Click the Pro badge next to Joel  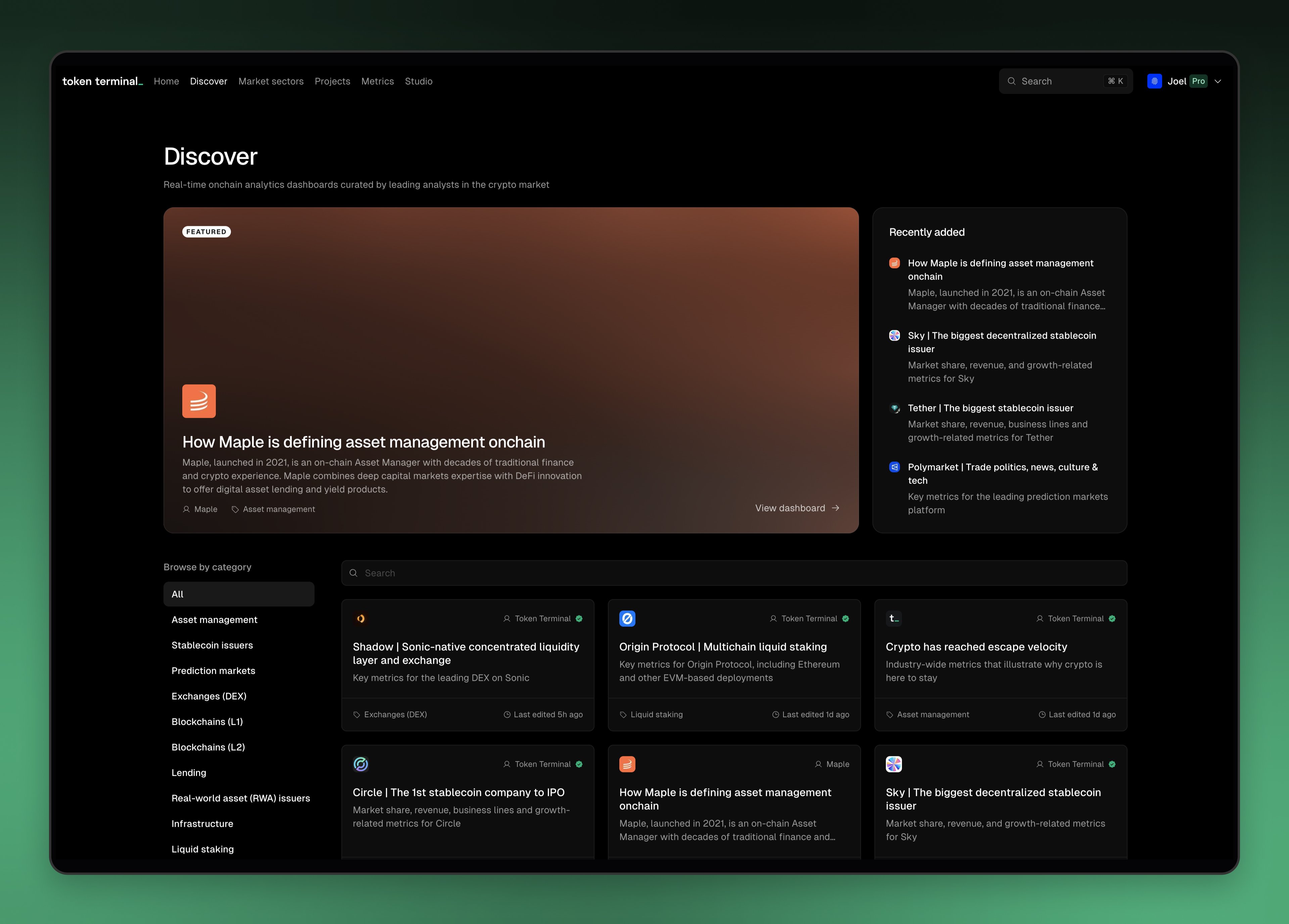click(1199, 81)
